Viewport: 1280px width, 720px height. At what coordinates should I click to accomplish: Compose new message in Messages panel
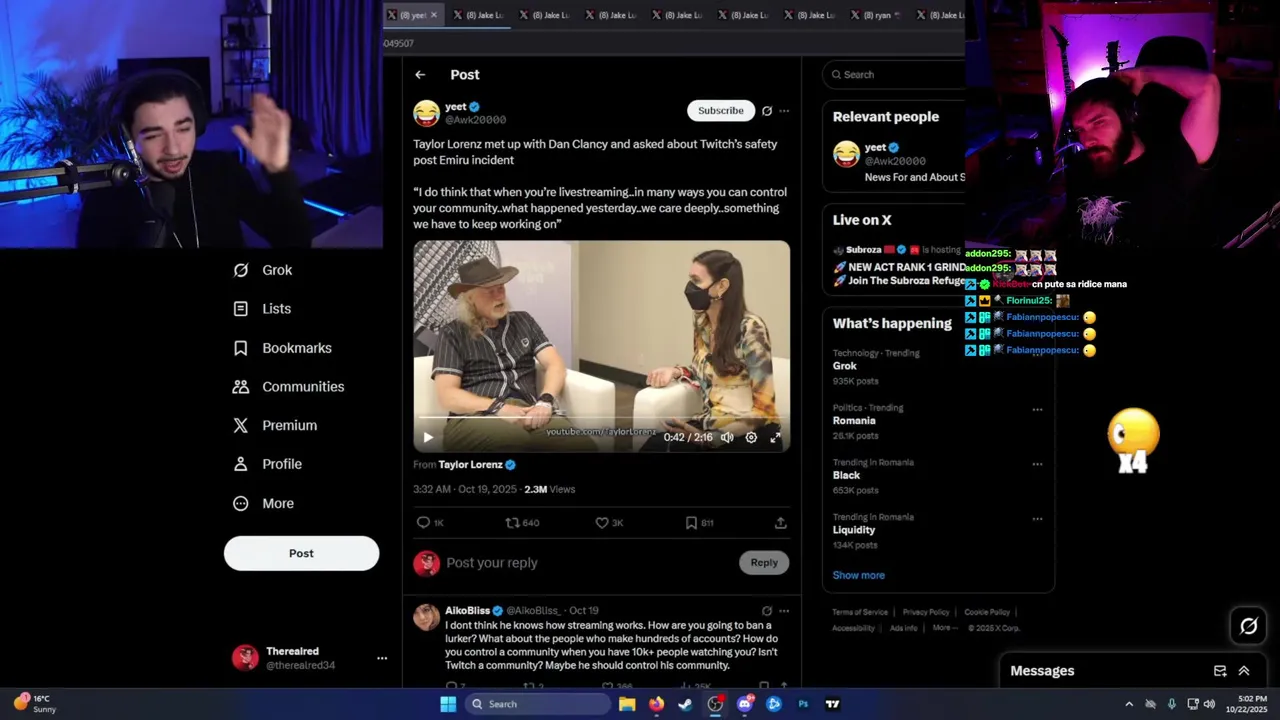(x=1220, y=671)
